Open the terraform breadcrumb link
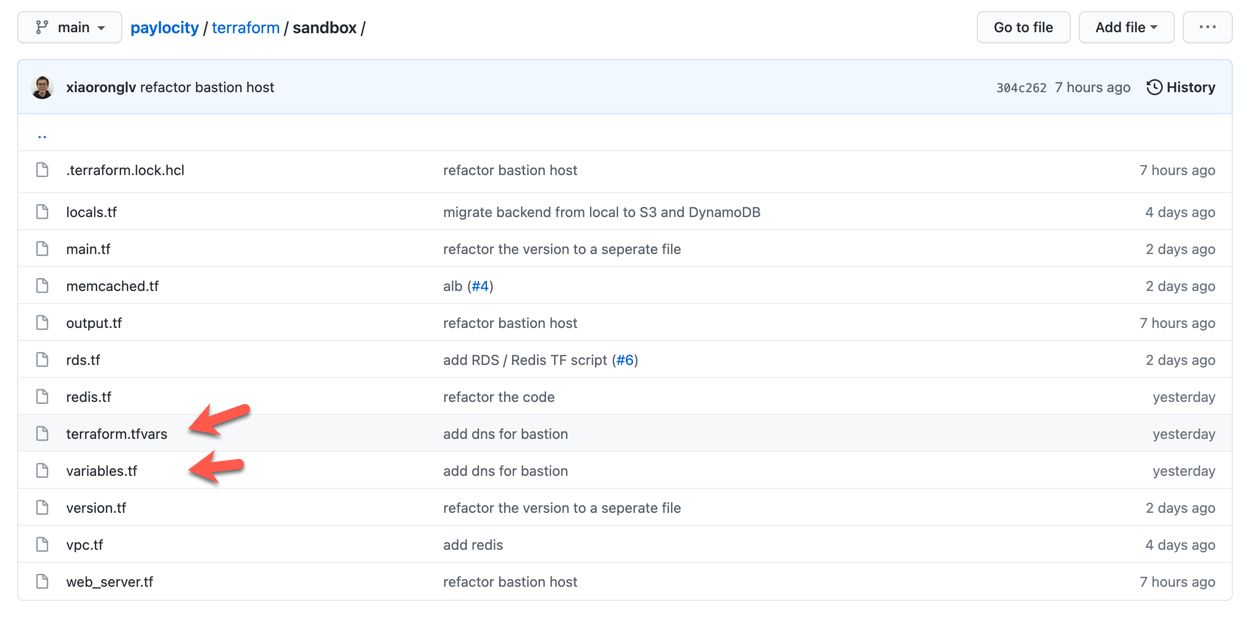The height and width of the screenshot is (621, 1249). point(245,27)
